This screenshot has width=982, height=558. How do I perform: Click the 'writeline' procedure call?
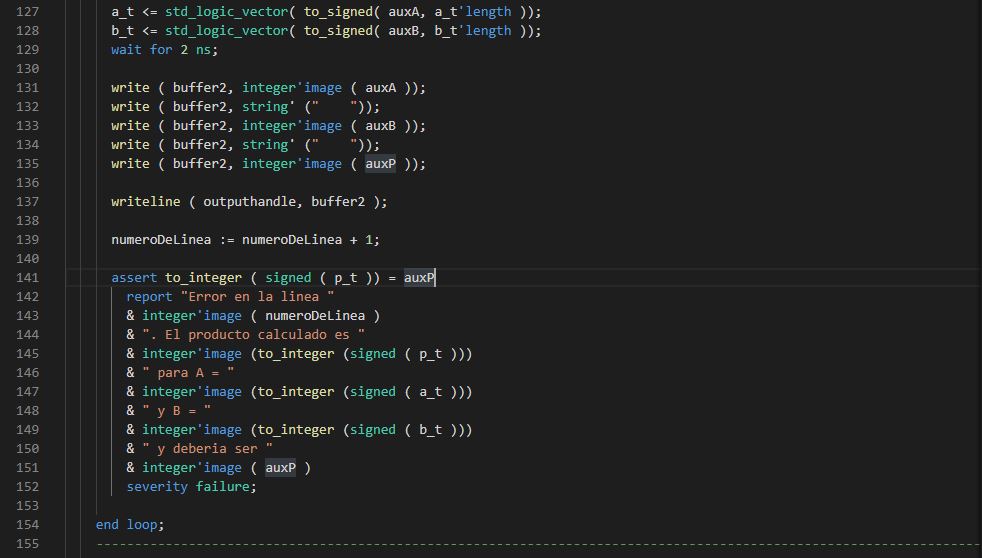[x=146, y=202]
